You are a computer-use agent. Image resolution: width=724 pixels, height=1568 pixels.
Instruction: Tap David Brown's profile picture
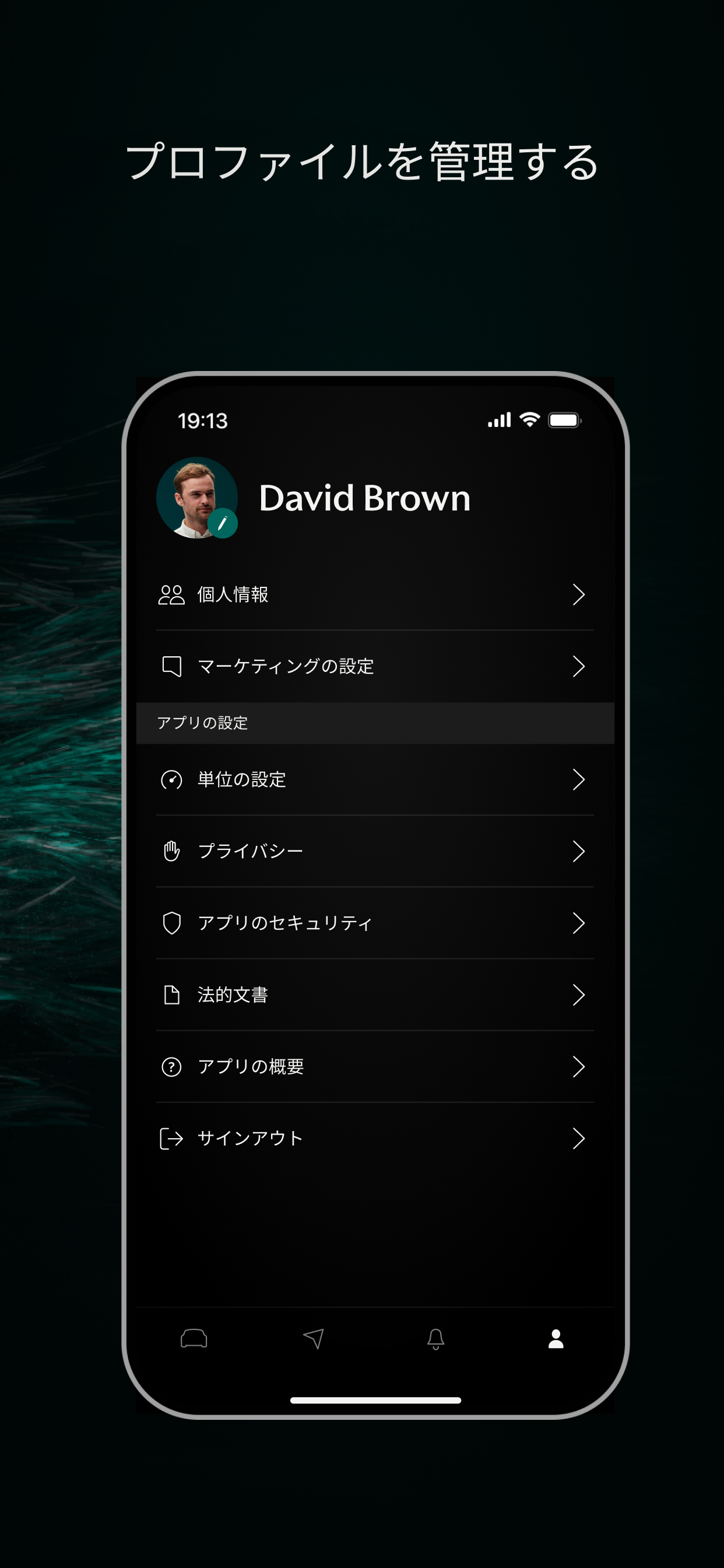(196, 498)
